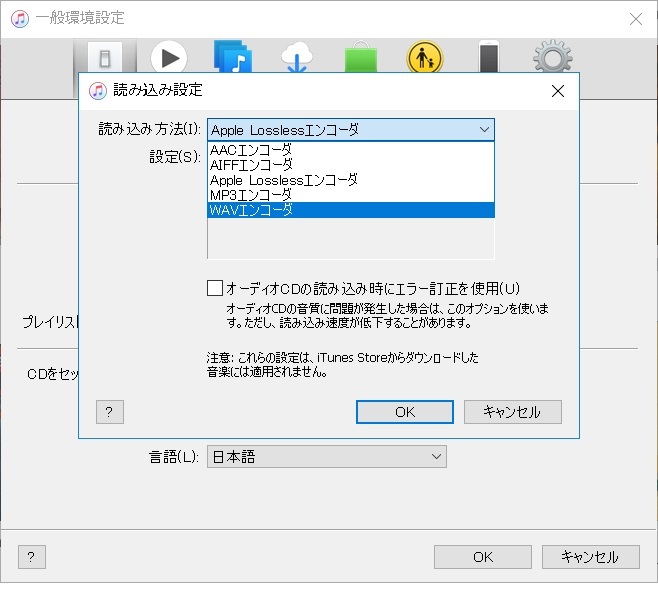This screenshot has width=658, height=594.
Task: Open the Playback preferences tab icon
Action: (169, 57)
